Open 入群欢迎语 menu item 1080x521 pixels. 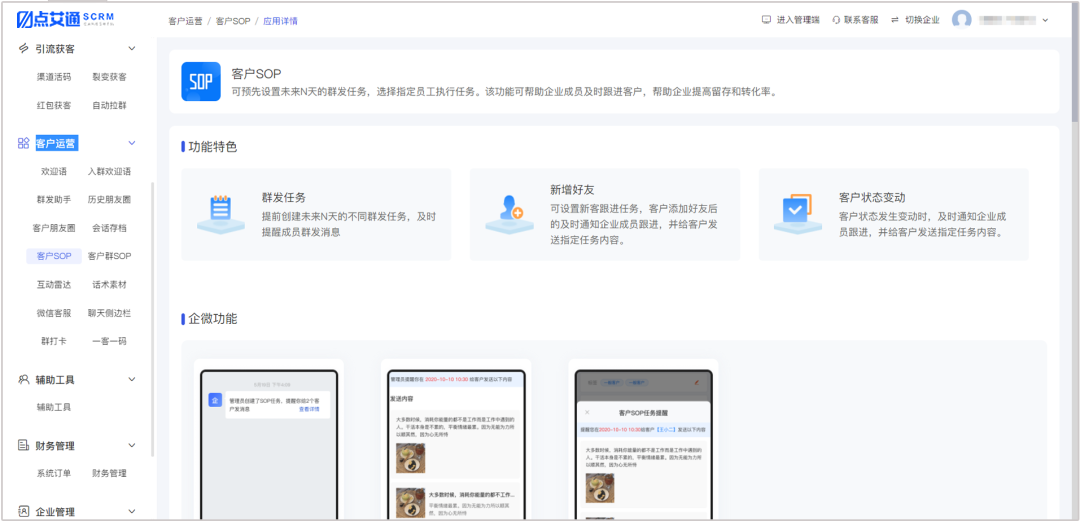coord(110,172)
